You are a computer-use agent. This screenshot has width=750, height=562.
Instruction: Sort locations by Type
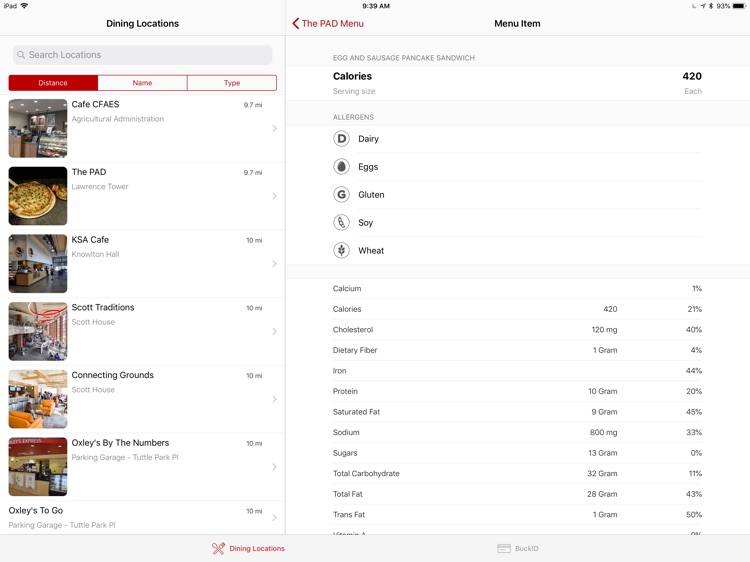[x=232, y=83]
